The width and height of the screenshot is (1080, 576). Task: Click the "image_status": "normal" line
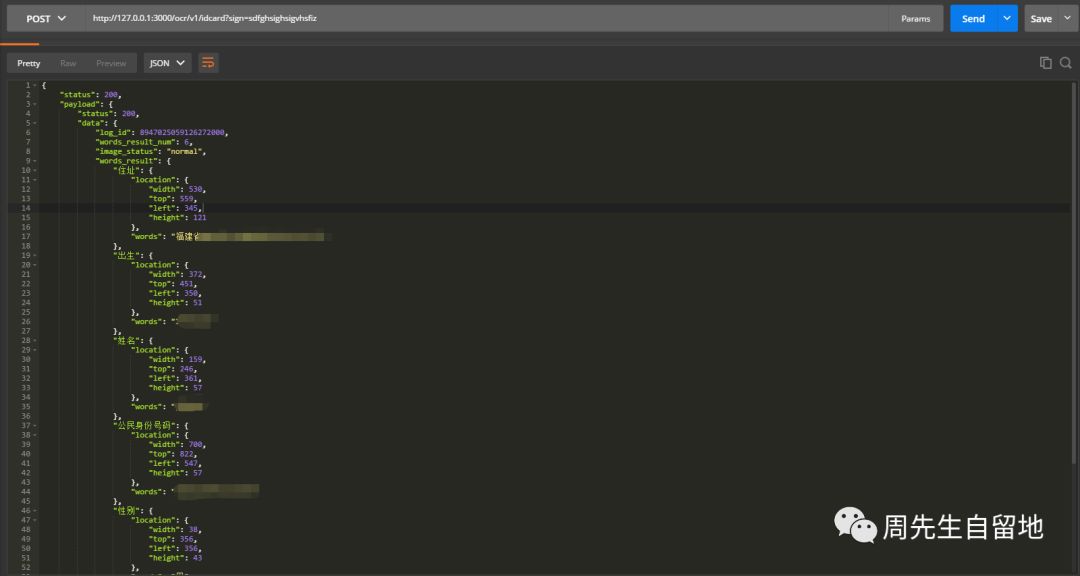(151, 152)
